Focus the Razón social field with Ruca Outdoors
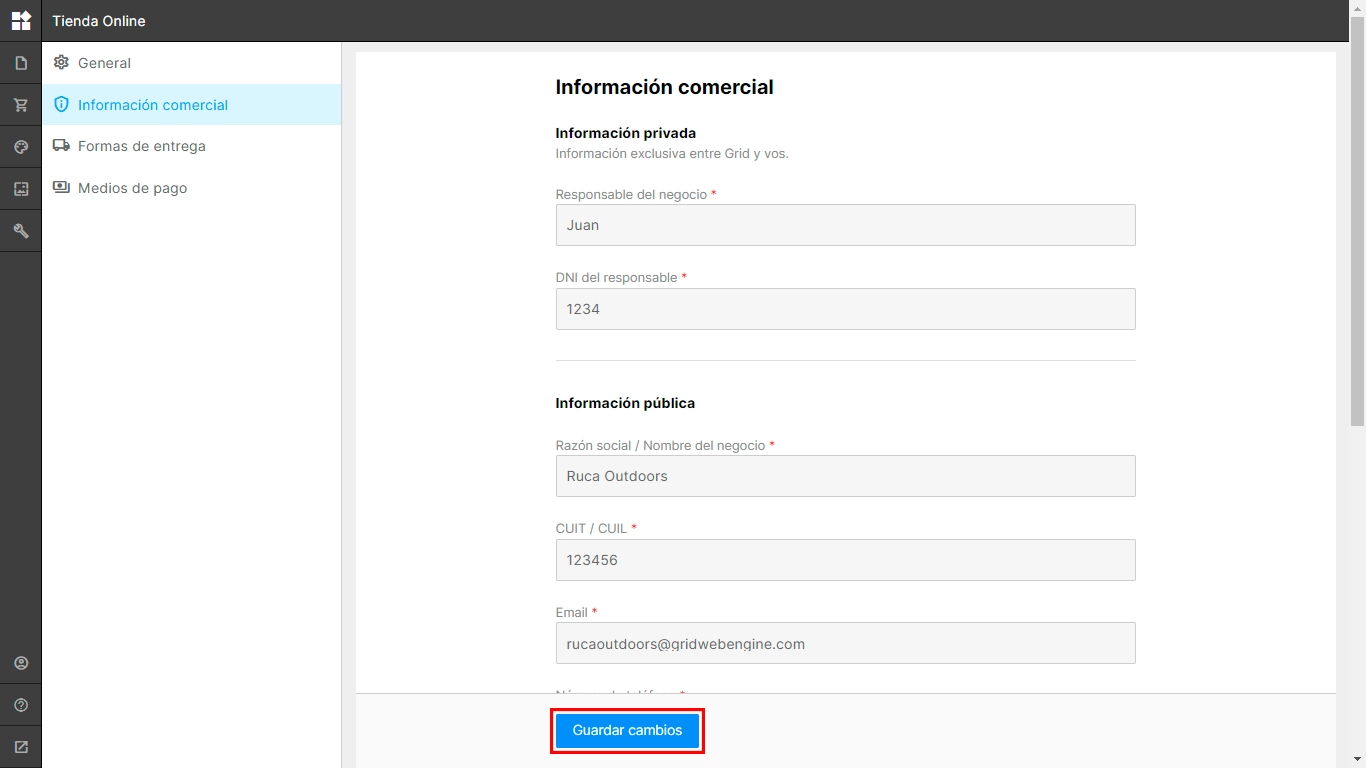Screen dimensions: 1366x768 tap(845, 476)
